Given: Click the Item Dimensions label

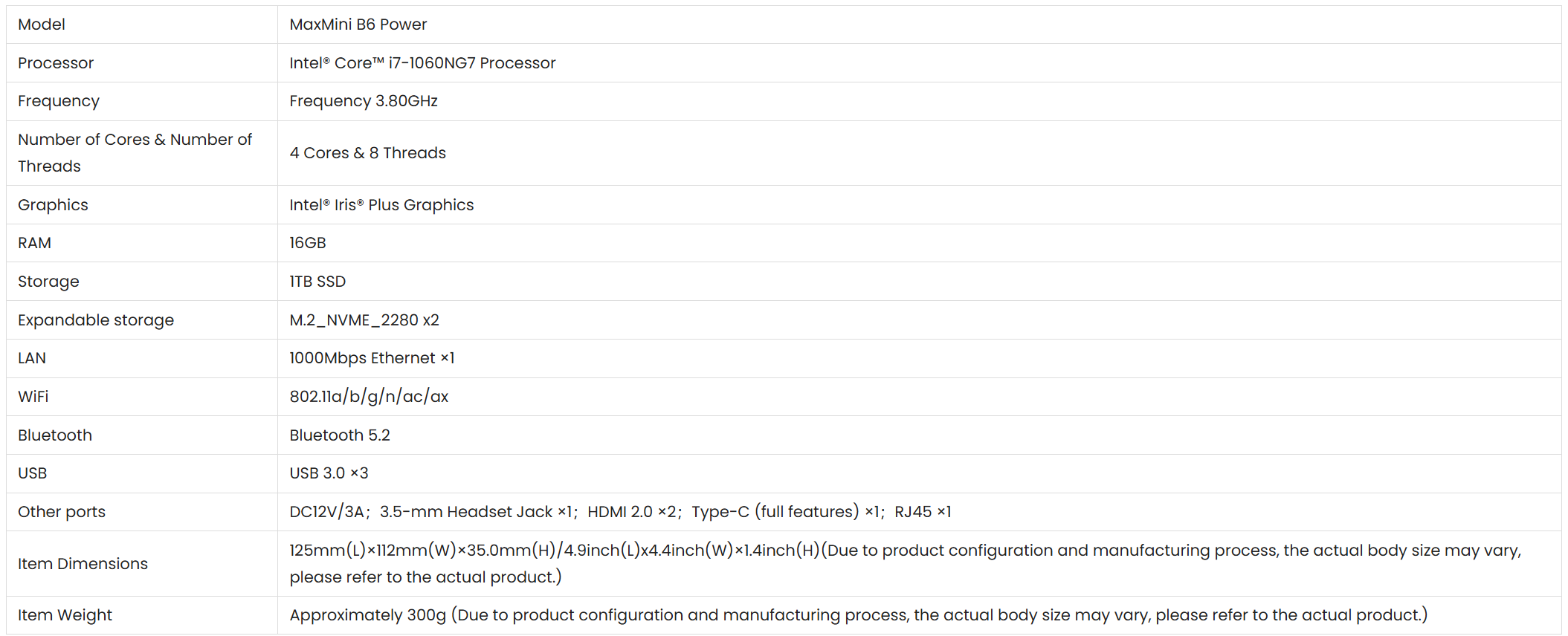Looking at the screenshot, I should point(83,564).
